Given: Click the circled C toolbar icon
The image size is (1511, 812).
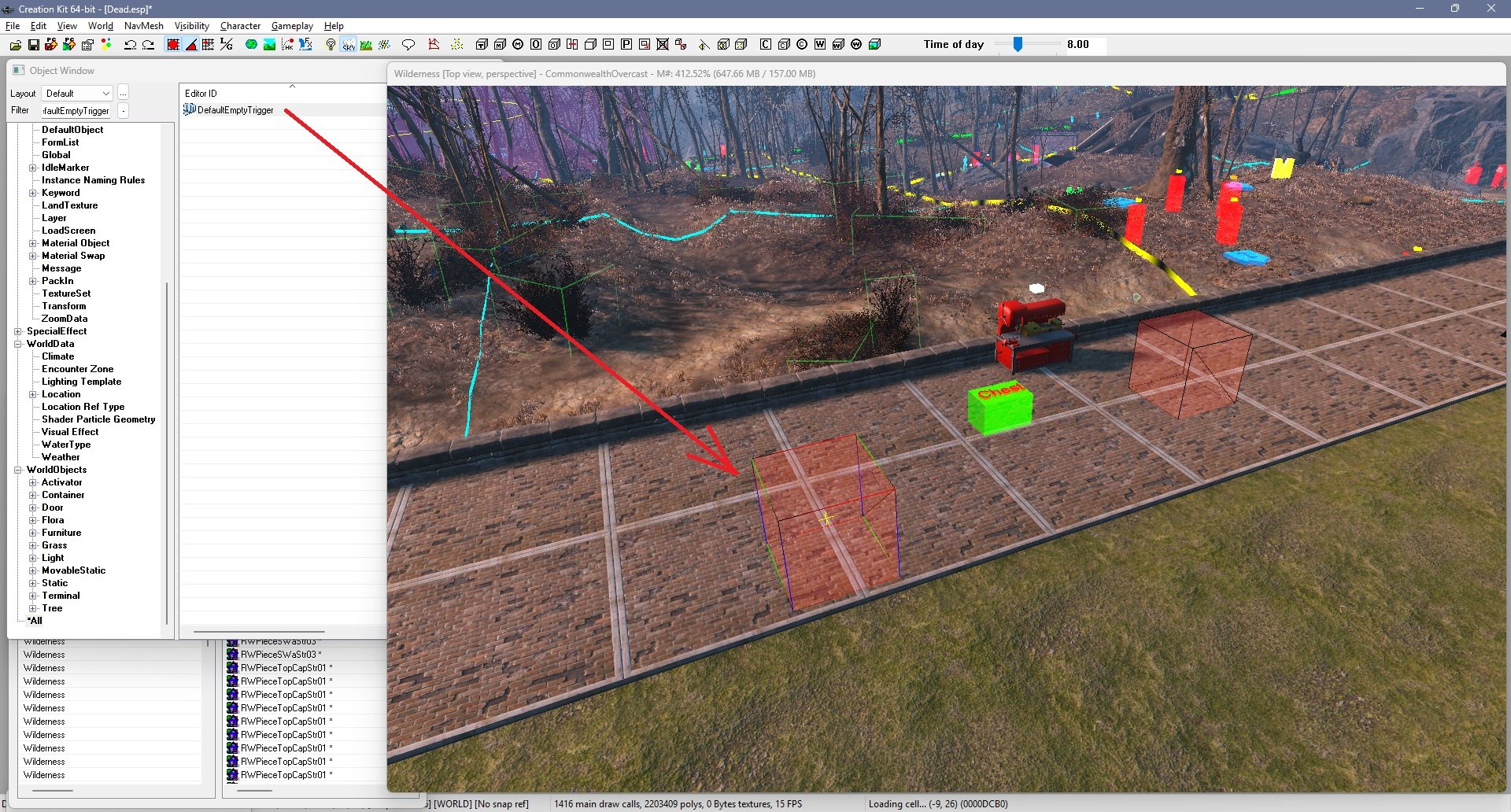Looking at the screenshot, I should pos(802,45).
